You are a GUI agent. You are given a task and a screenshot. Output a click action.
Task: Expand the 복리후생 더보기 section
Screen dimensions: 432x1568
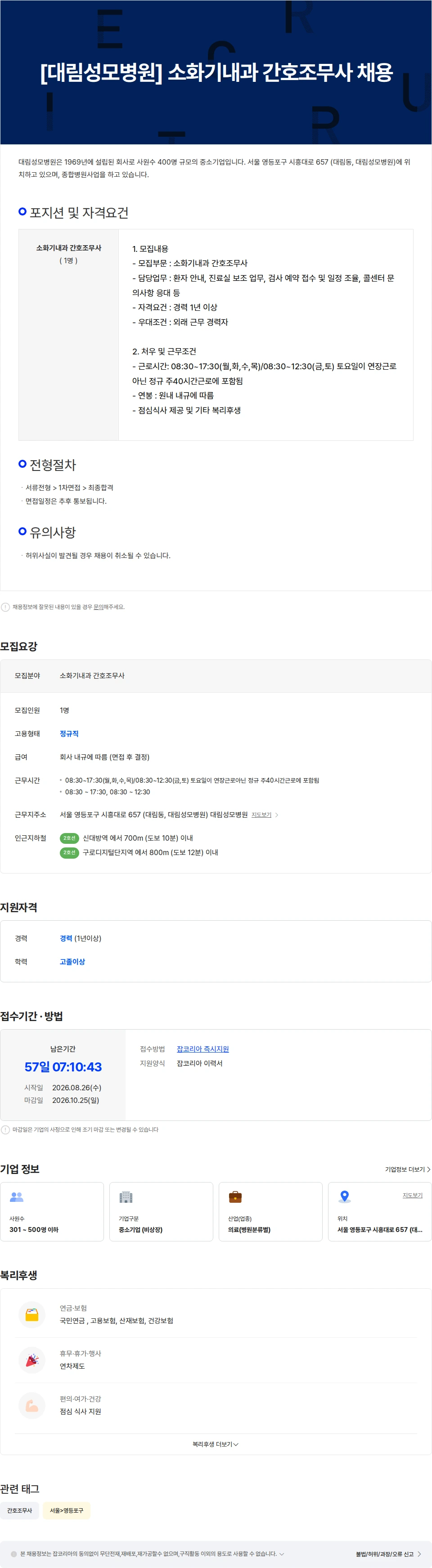point(216,1444)
